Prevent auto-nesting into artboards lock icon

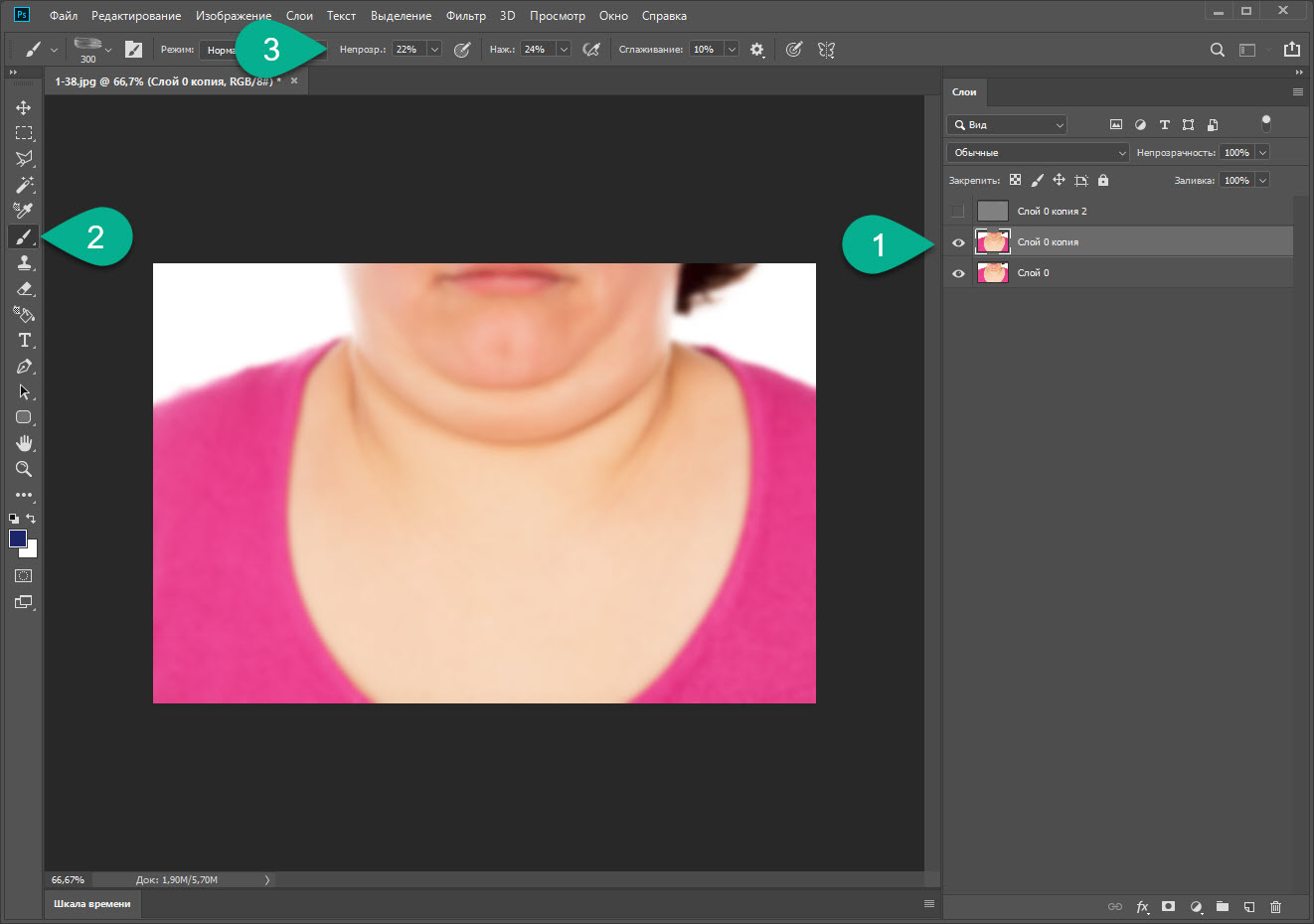pos(1081,180)
